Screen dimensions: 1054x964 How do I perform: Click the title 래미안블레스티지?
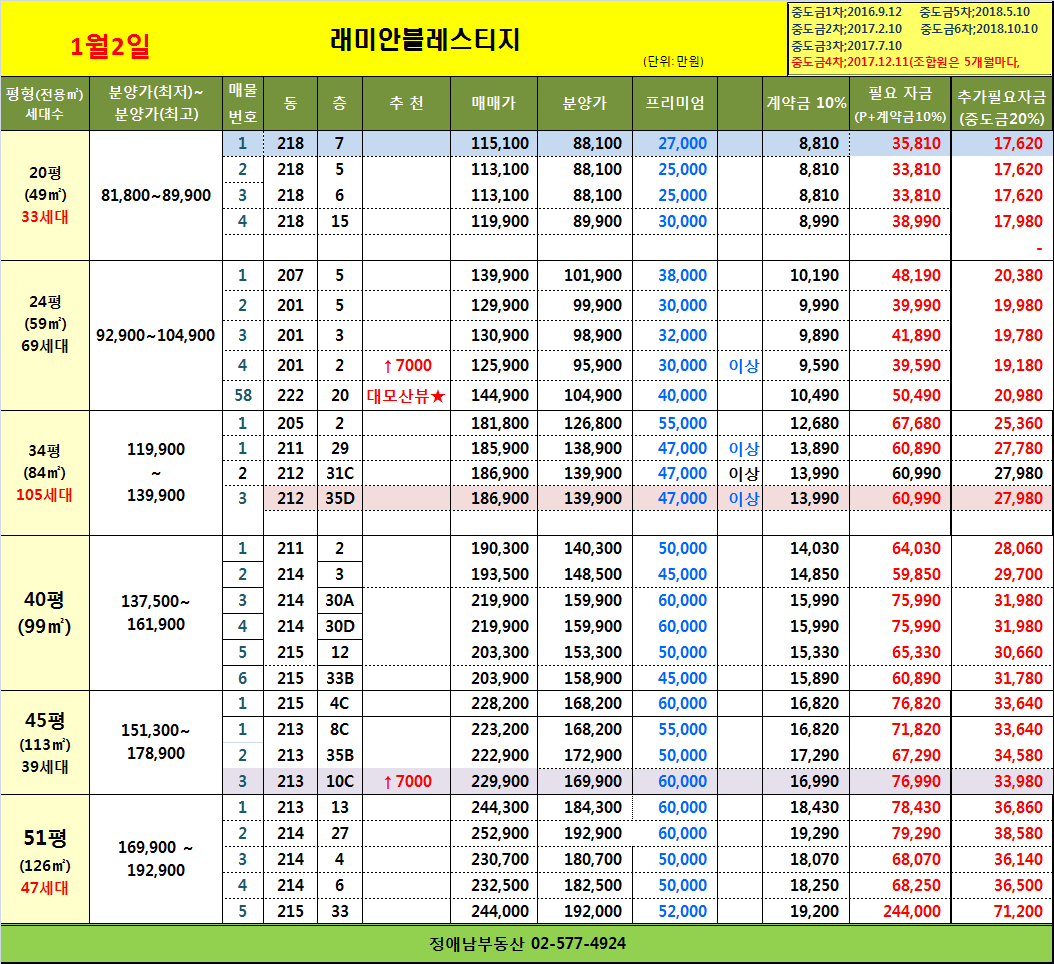point(425,40)
